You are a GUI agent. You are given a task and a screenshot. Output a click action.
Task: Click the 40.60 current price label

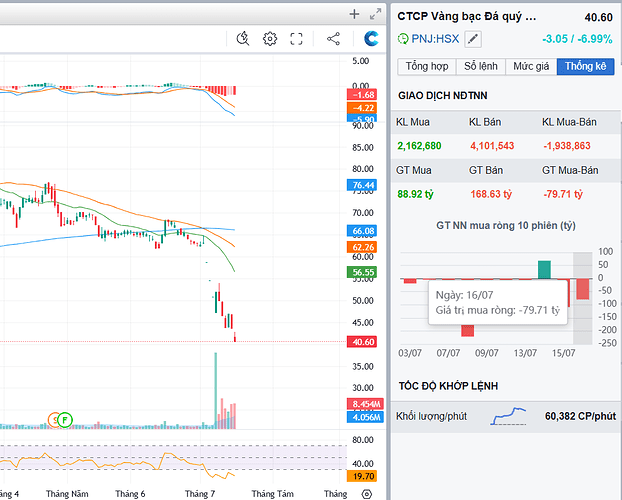point(362,342)
